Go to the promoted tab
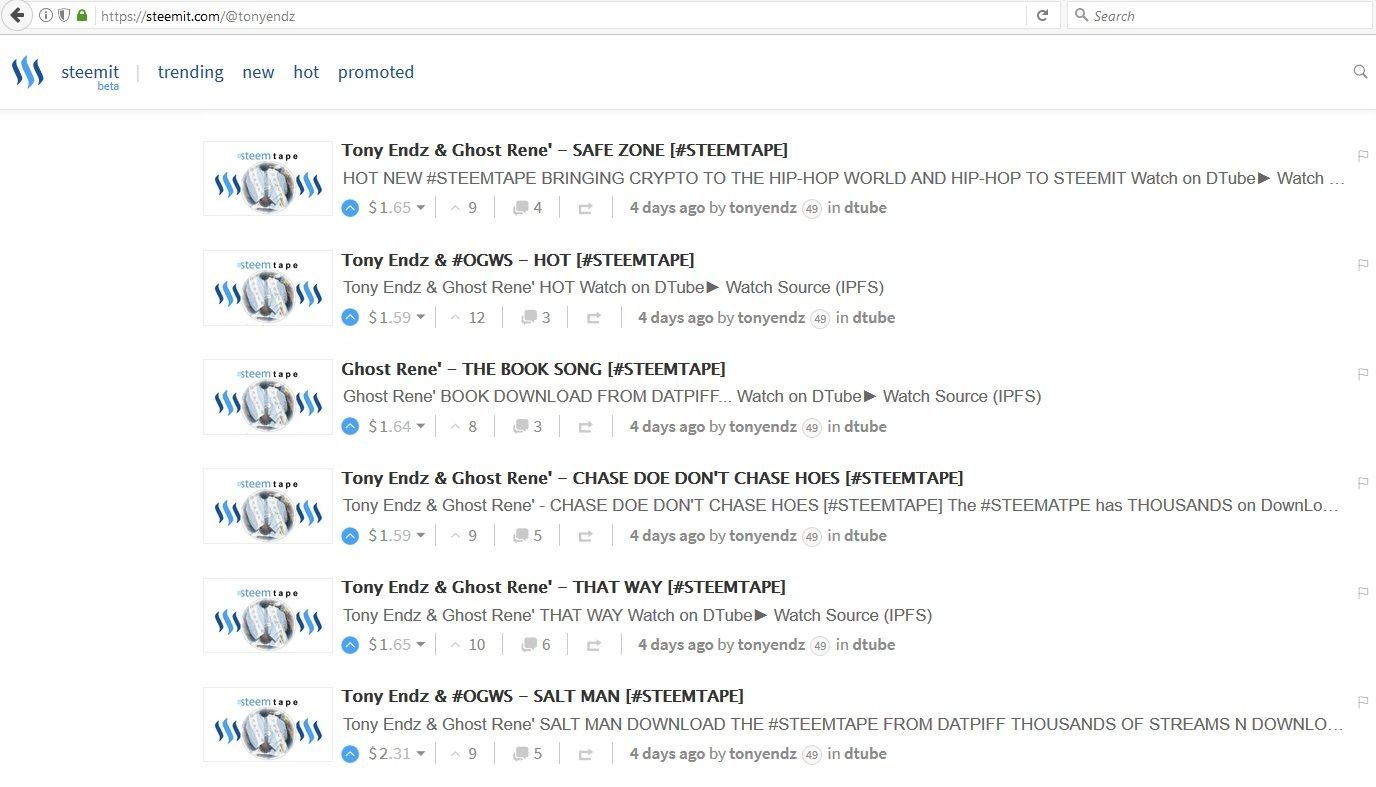 (x=376, y=72)
